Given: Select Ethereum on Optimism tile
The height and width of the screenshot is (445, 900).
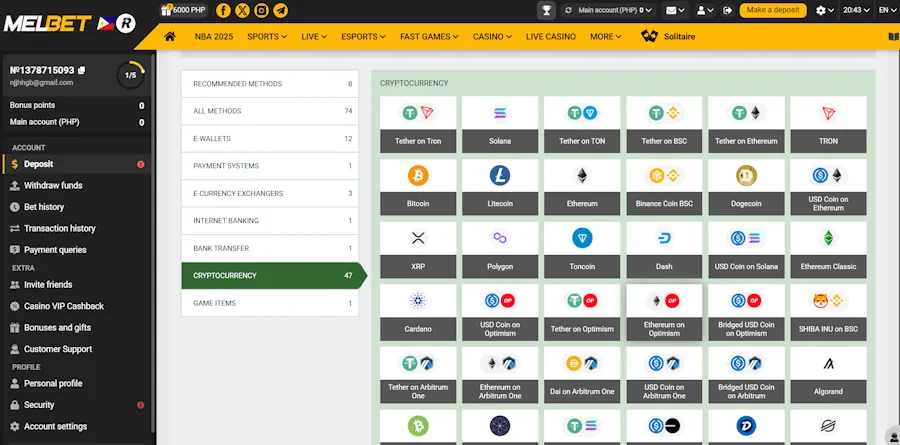Looking at the screenshot, I should click(x=664, y=312).
